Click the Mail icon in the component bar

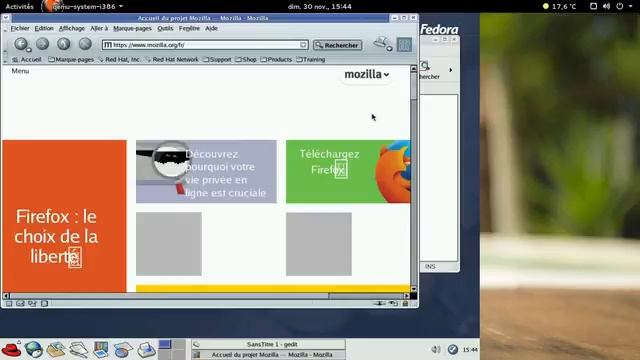(x=20, y=303)
